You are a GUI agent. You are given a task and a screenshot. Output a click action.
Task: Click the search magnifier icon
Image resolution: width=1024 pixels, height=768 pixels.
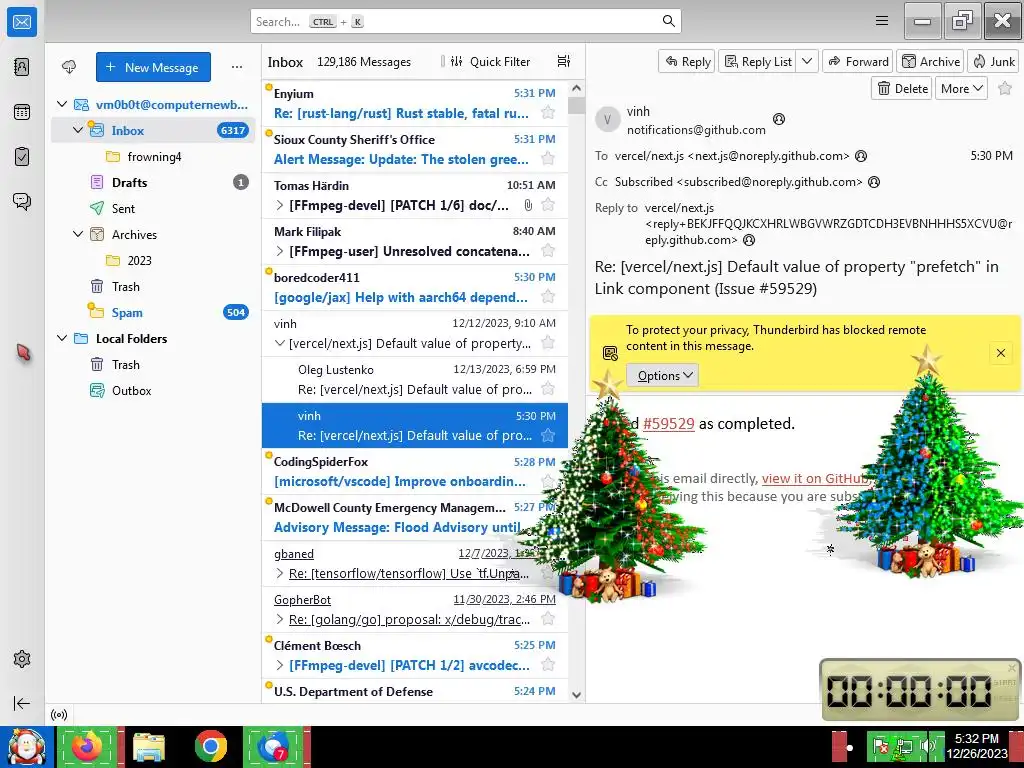pos(669,21)
